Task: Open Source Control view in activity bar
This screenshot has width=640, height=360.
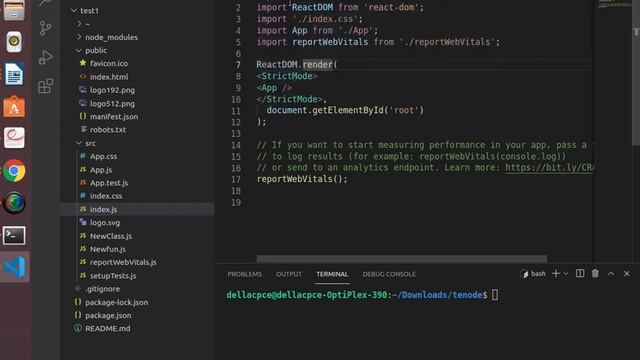Action: click(x=45, y=28)
